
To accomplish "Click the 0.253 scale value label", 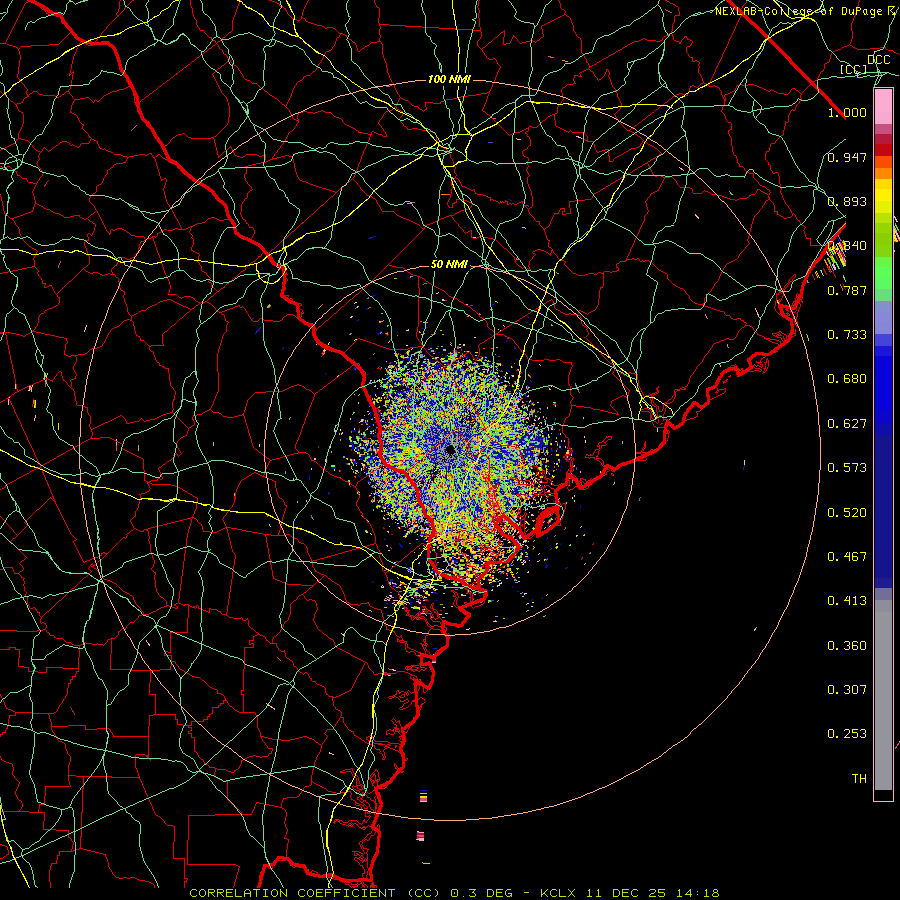I will 847,734.
